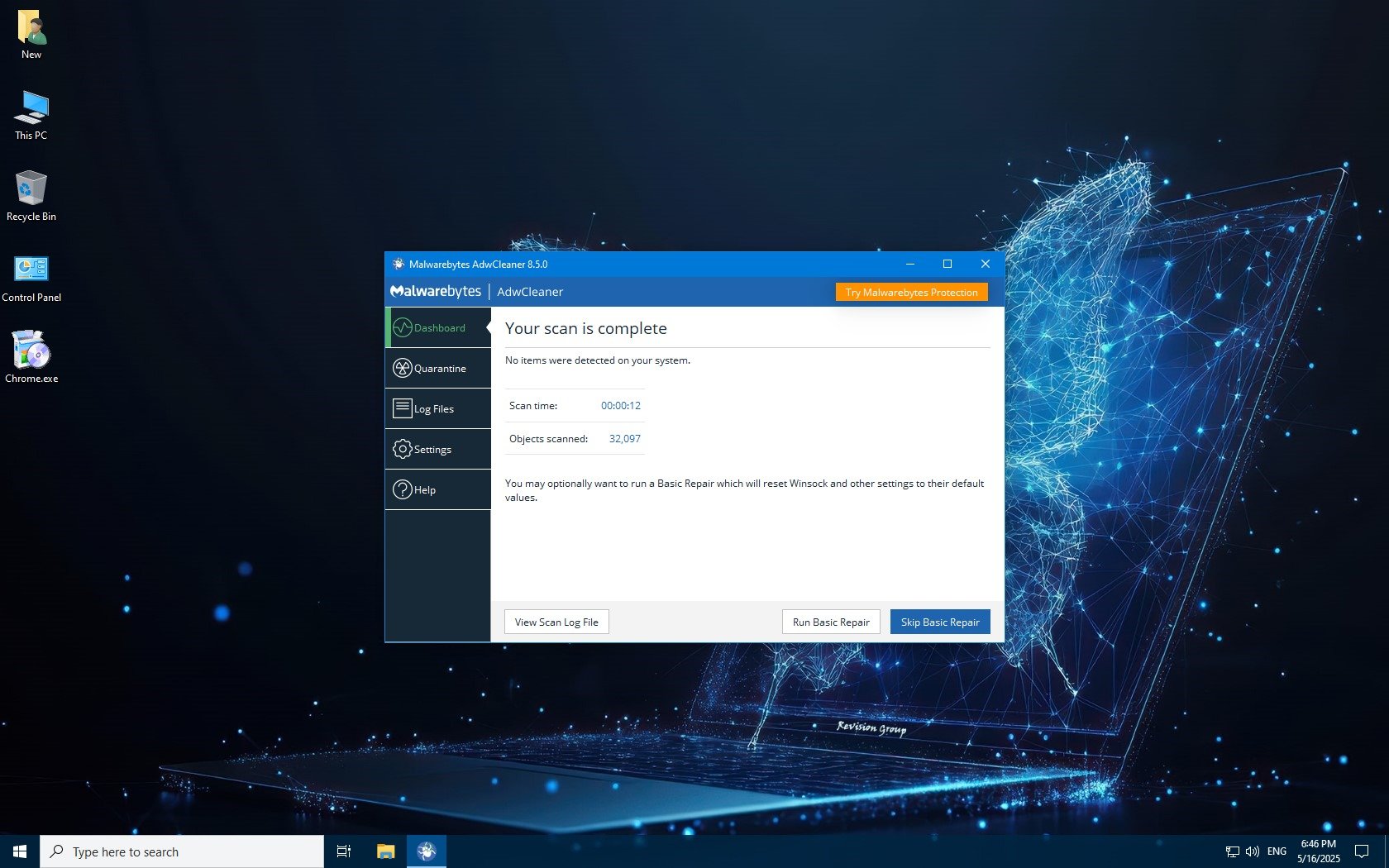
Task: Open the Windows Start menu
Action: 20,851
